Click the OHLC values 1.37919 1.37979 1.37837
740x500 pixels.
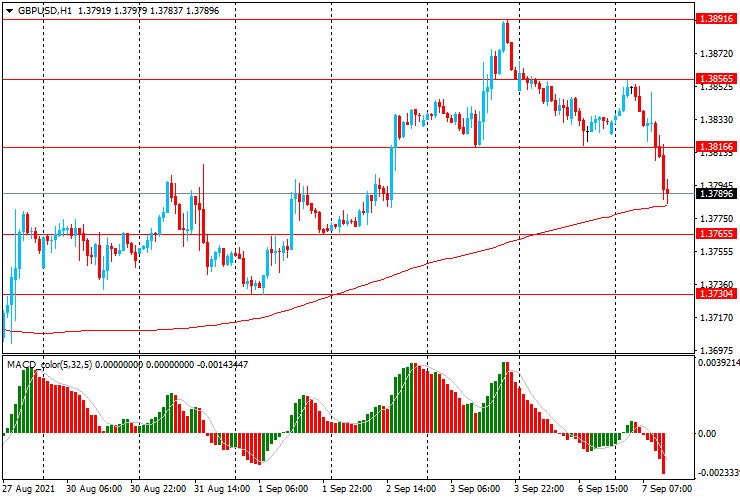130,10
